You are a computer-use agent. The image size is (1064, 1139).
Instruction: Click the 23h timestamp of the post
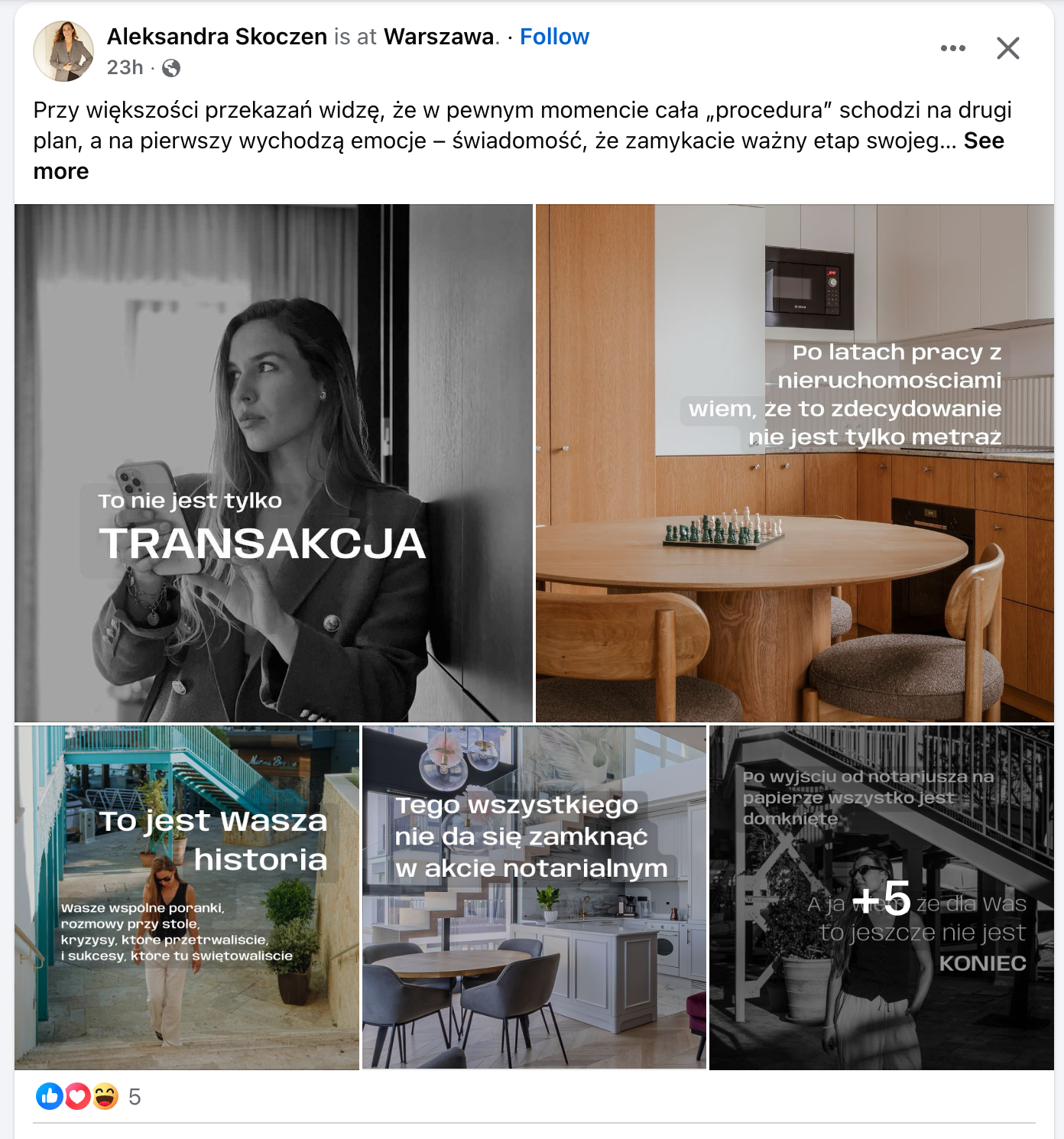pyautogui.click(x=125, y=68)
